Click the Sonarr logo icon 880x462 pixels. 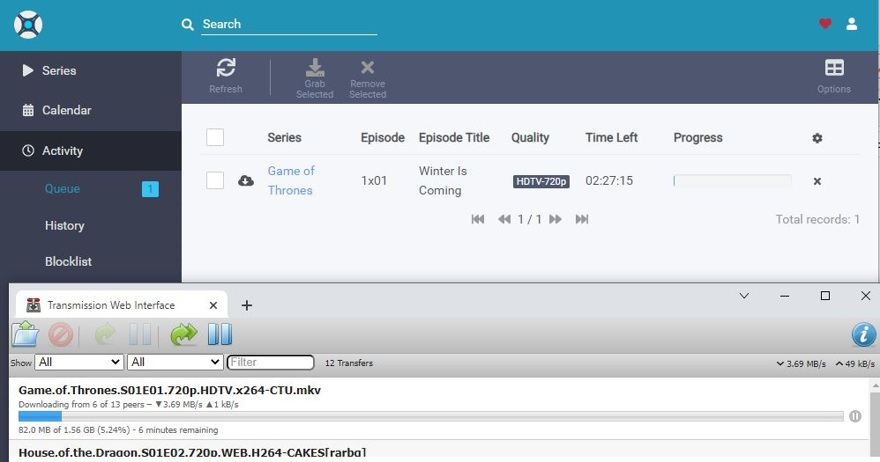tap(28, 25)
